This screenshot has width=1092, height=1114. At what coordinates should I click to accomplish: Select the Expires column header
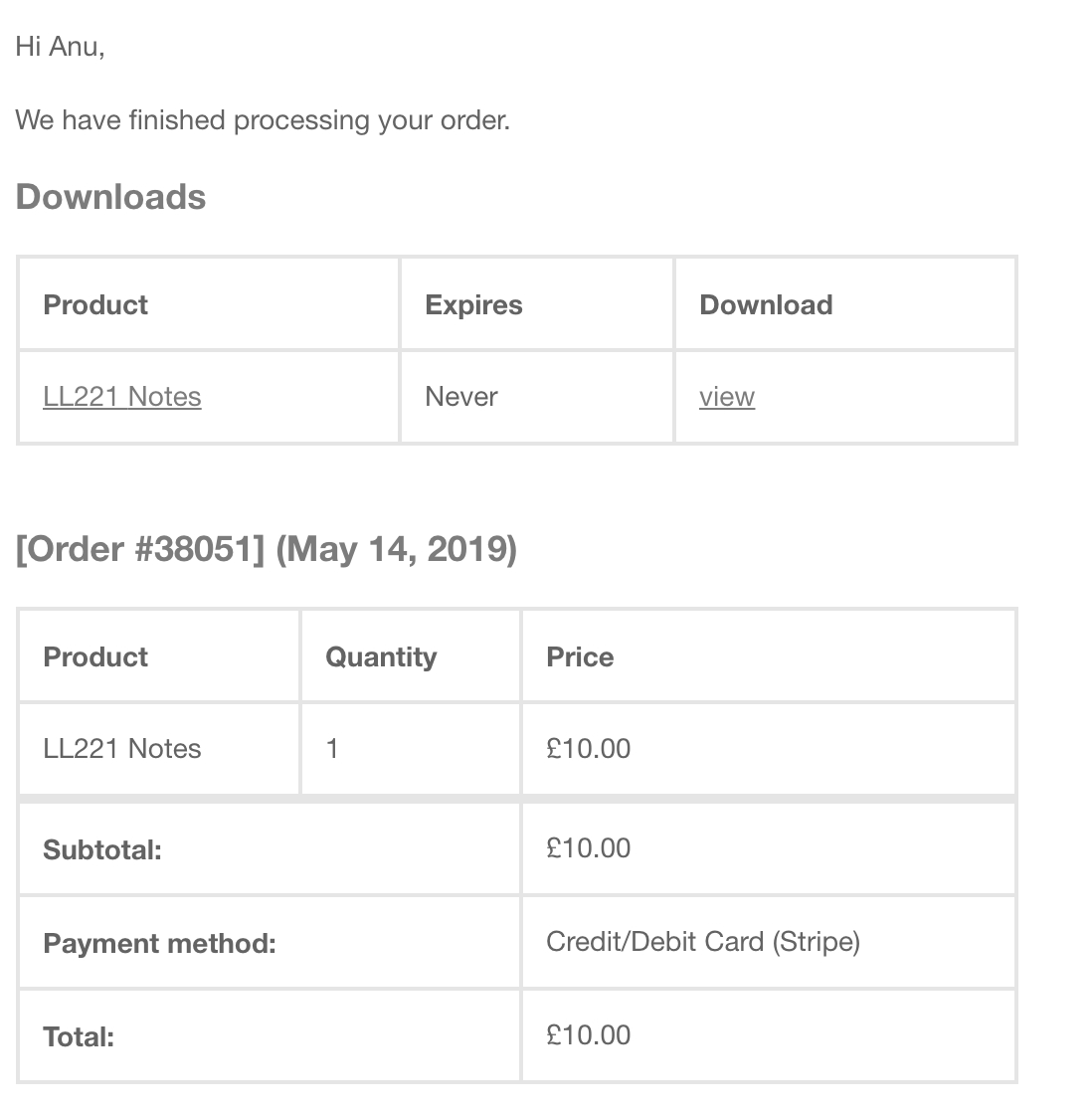(x=473, y=304)
